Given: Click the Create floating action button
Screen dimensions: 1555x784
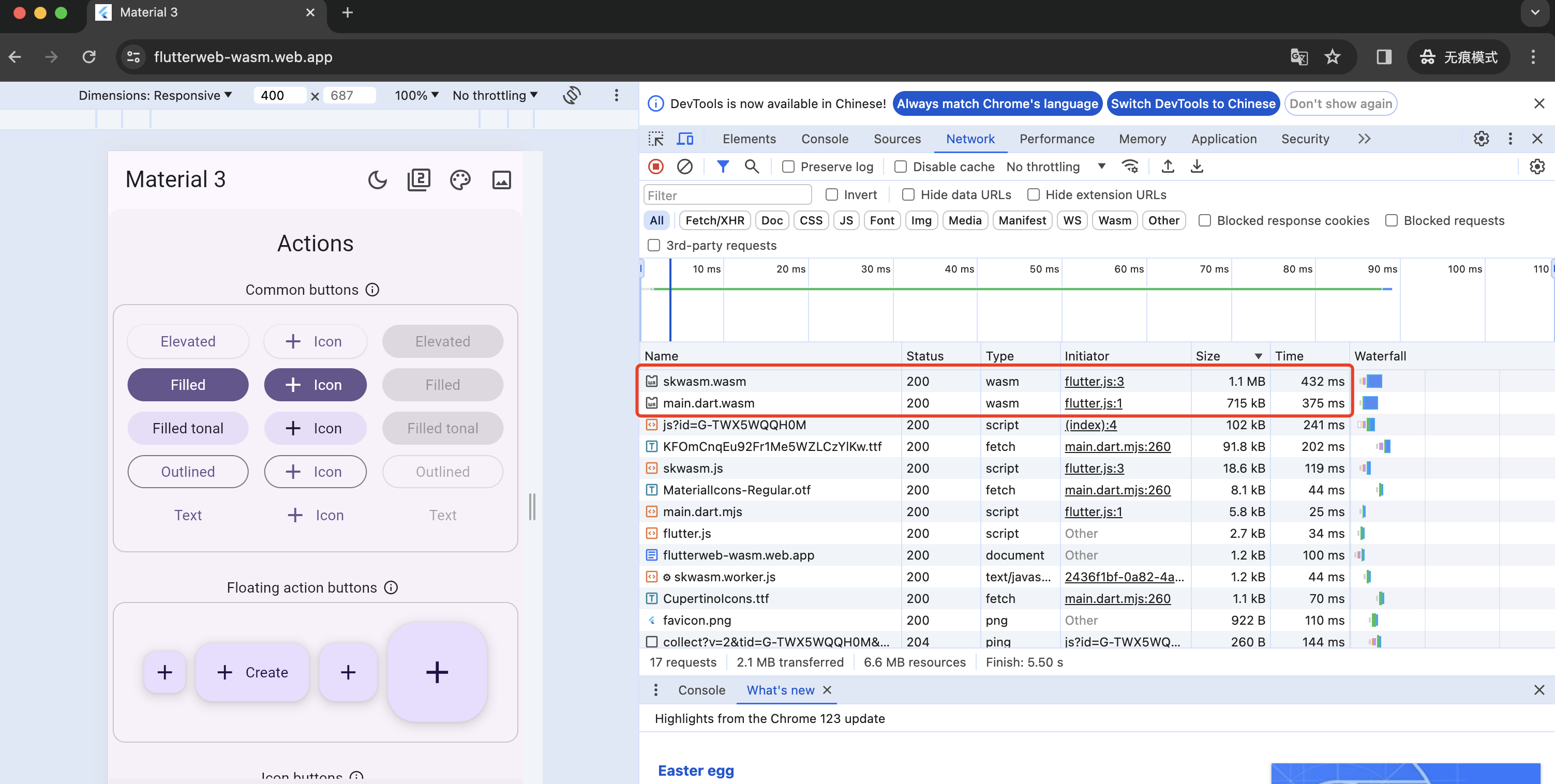Looking at the screenshot, I should coord(252,672).
